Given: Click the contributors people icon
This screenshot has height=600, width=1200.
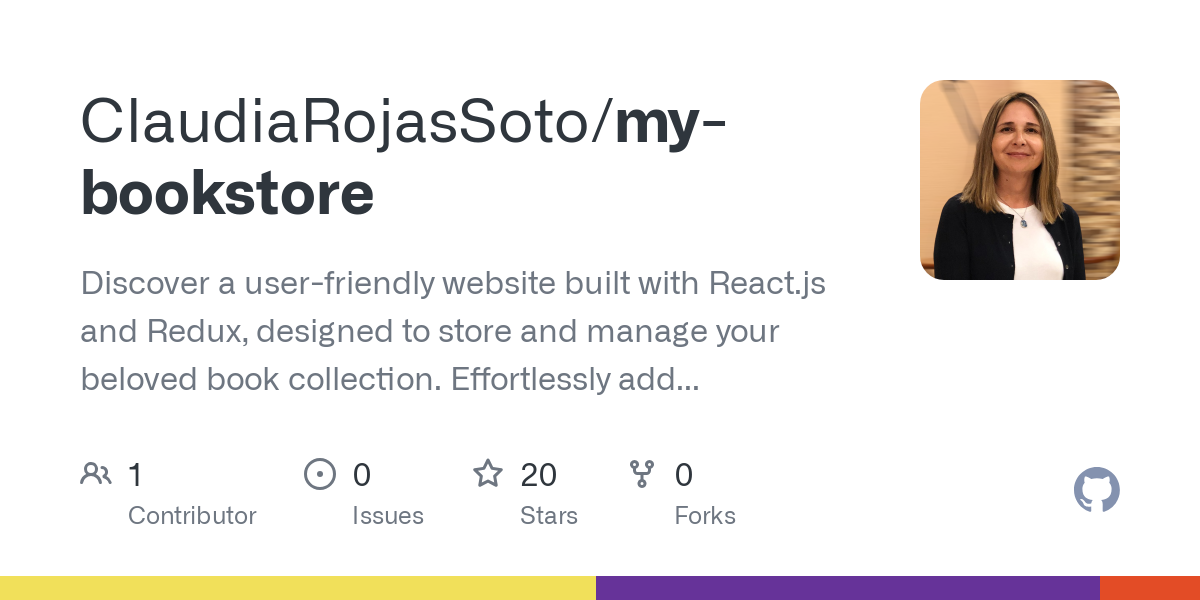Looking at the screenshot, I should (x=96, y=474).
